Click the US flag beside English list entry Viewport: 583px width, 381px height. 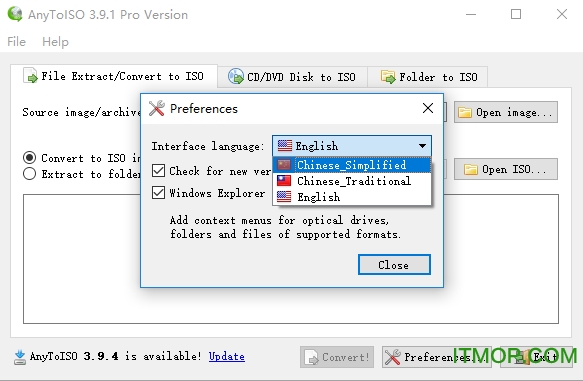tap(284, 197)
